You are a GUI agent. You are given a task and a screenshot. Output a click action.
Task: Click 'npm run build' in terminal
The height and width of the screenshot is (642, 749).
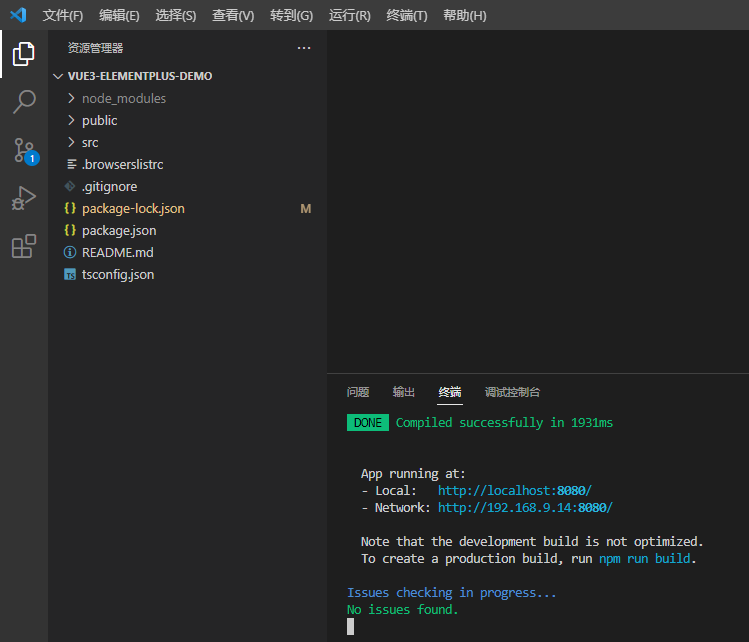(x=644, y=558)
